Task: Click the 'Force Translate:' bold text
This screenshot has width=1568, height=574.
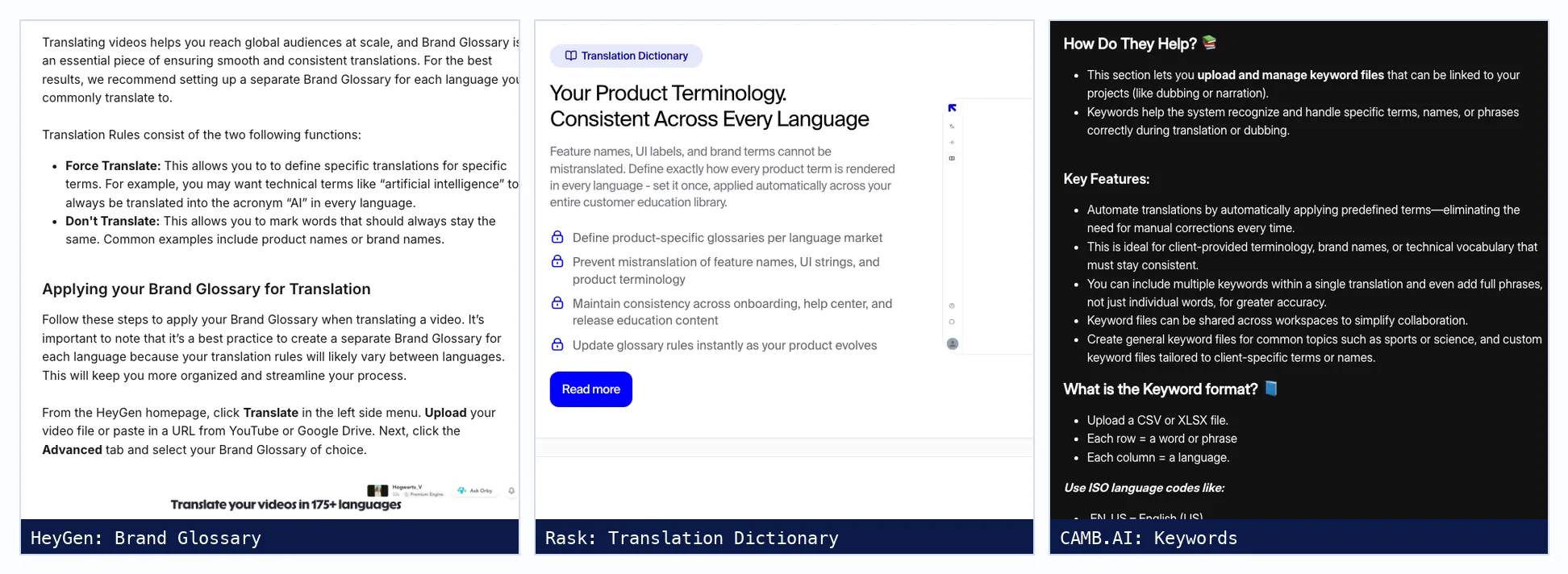Action: click(x=113, y=165)
